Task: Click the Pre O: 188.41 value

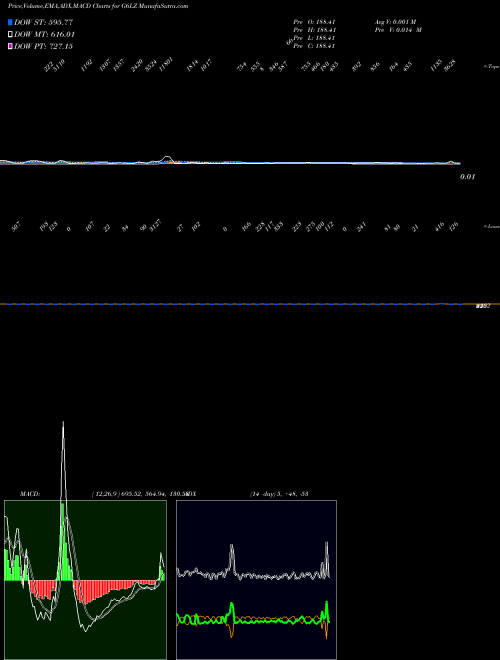Action: pyautogui.click(x=314, y=22)
